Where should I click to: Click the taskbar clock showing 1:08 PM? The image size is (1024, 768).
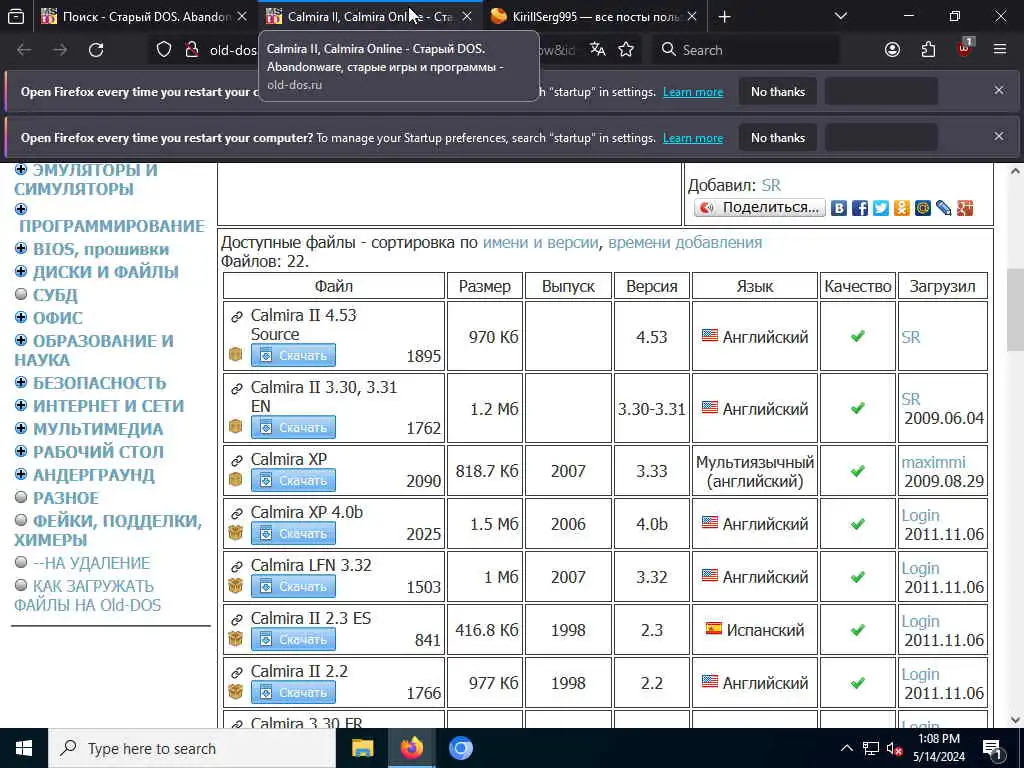[938, 748]
